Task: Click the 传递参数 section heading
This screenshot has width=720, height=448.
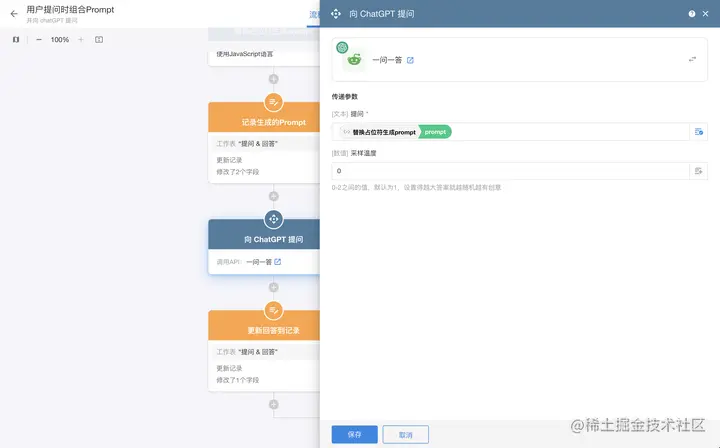Action: pyautogui.click(x=344, y=96)
